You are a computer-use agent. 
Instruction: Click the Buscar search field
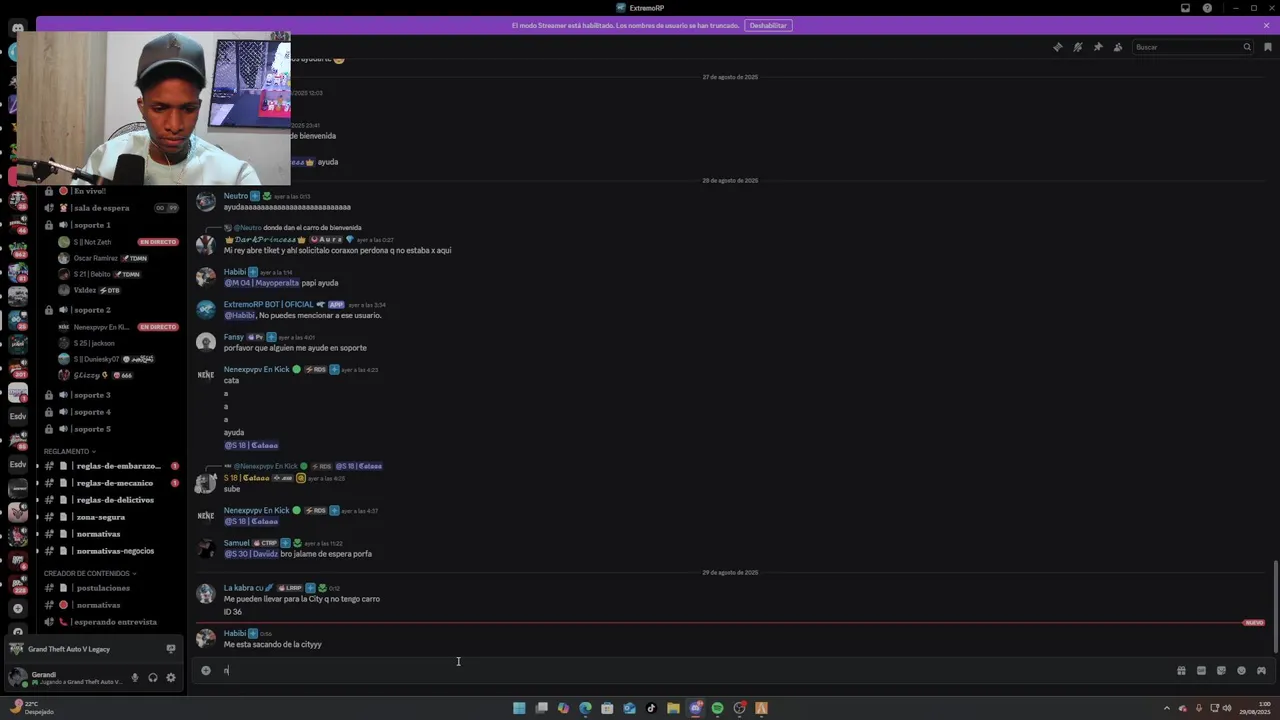(x=1193, y=47)
